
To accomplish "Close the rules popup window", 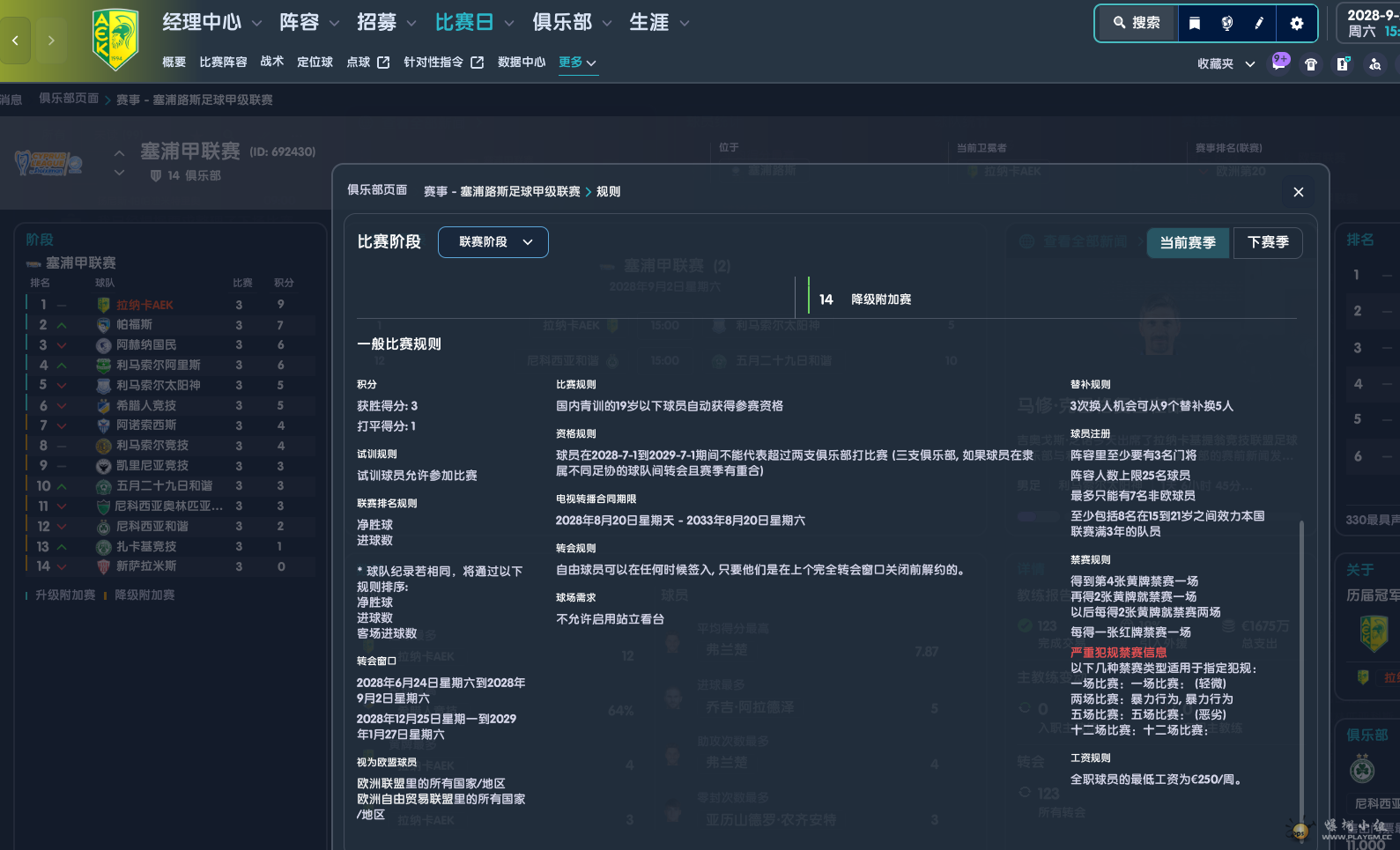I will click(1298, 192).
